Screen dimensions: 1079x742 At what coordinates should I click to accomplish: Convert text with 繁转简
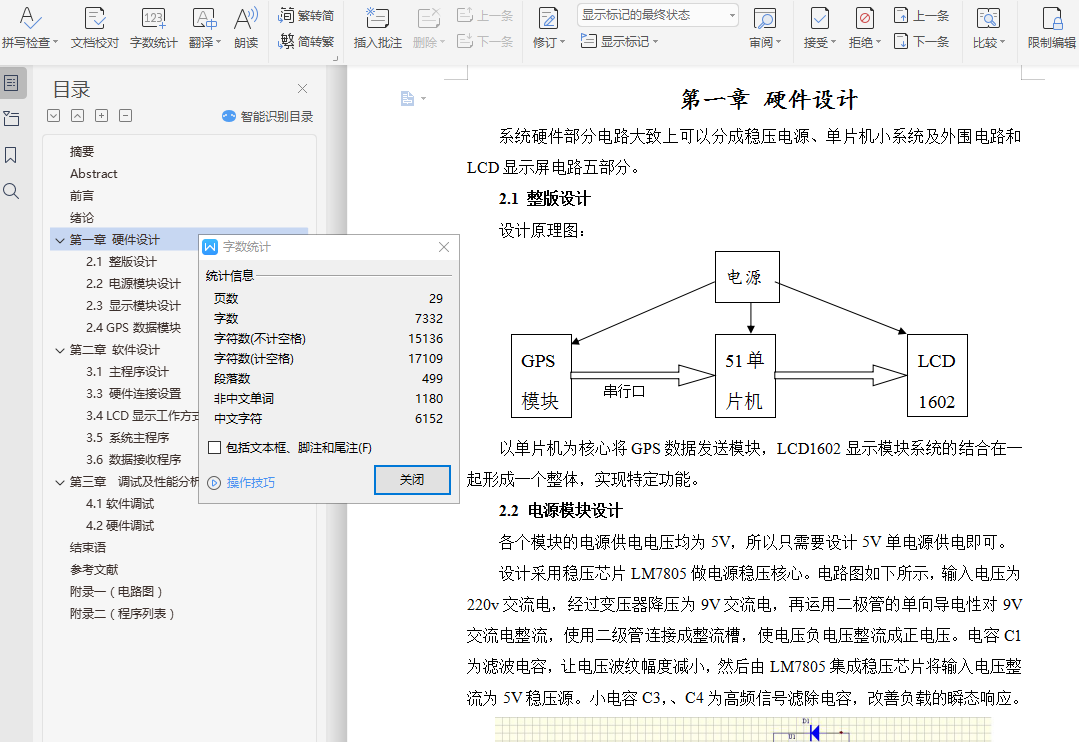[x=306, y=15]
